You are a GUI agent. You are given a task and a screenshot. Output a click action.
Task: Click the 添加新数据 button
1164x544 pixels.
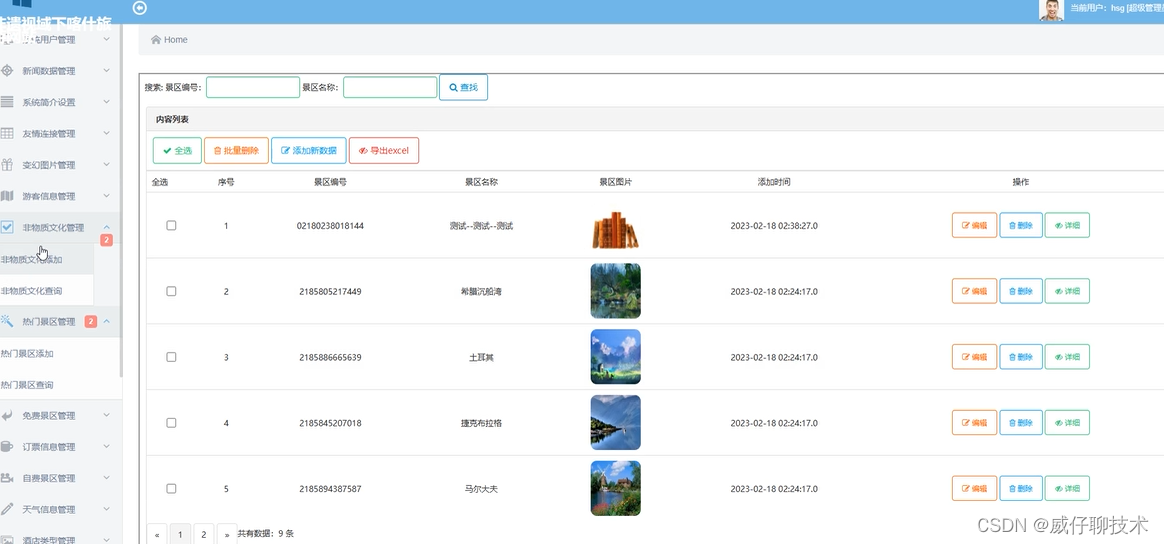click(309, 151)
